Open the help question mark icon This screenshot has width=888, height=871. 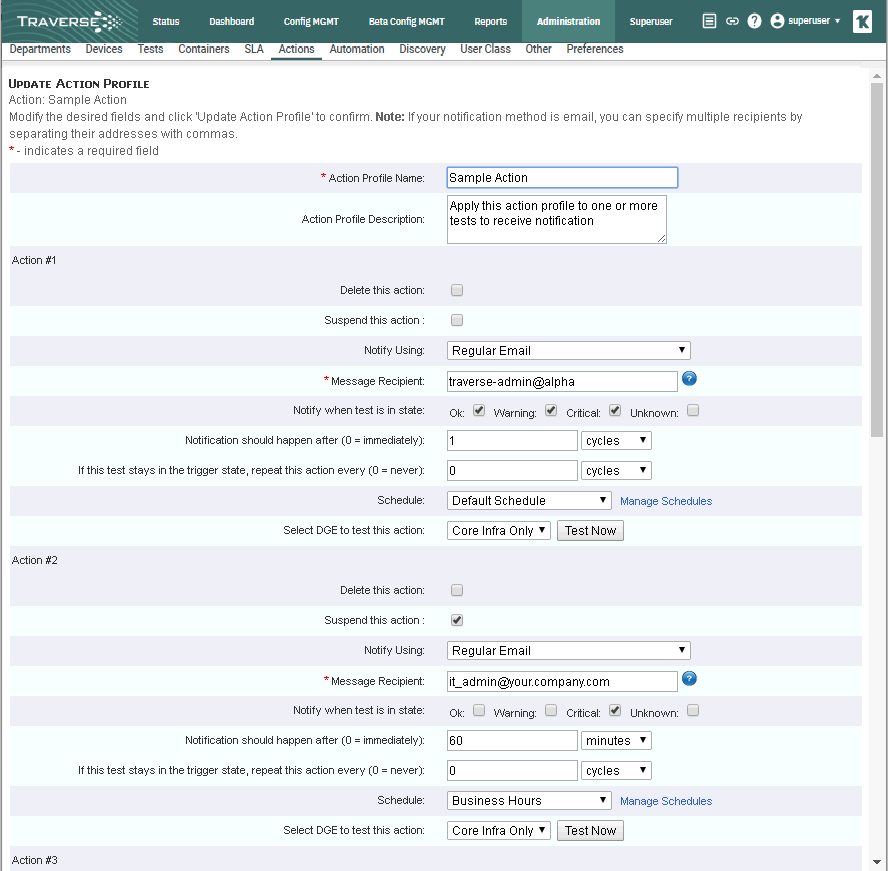(x=754, y=21)
